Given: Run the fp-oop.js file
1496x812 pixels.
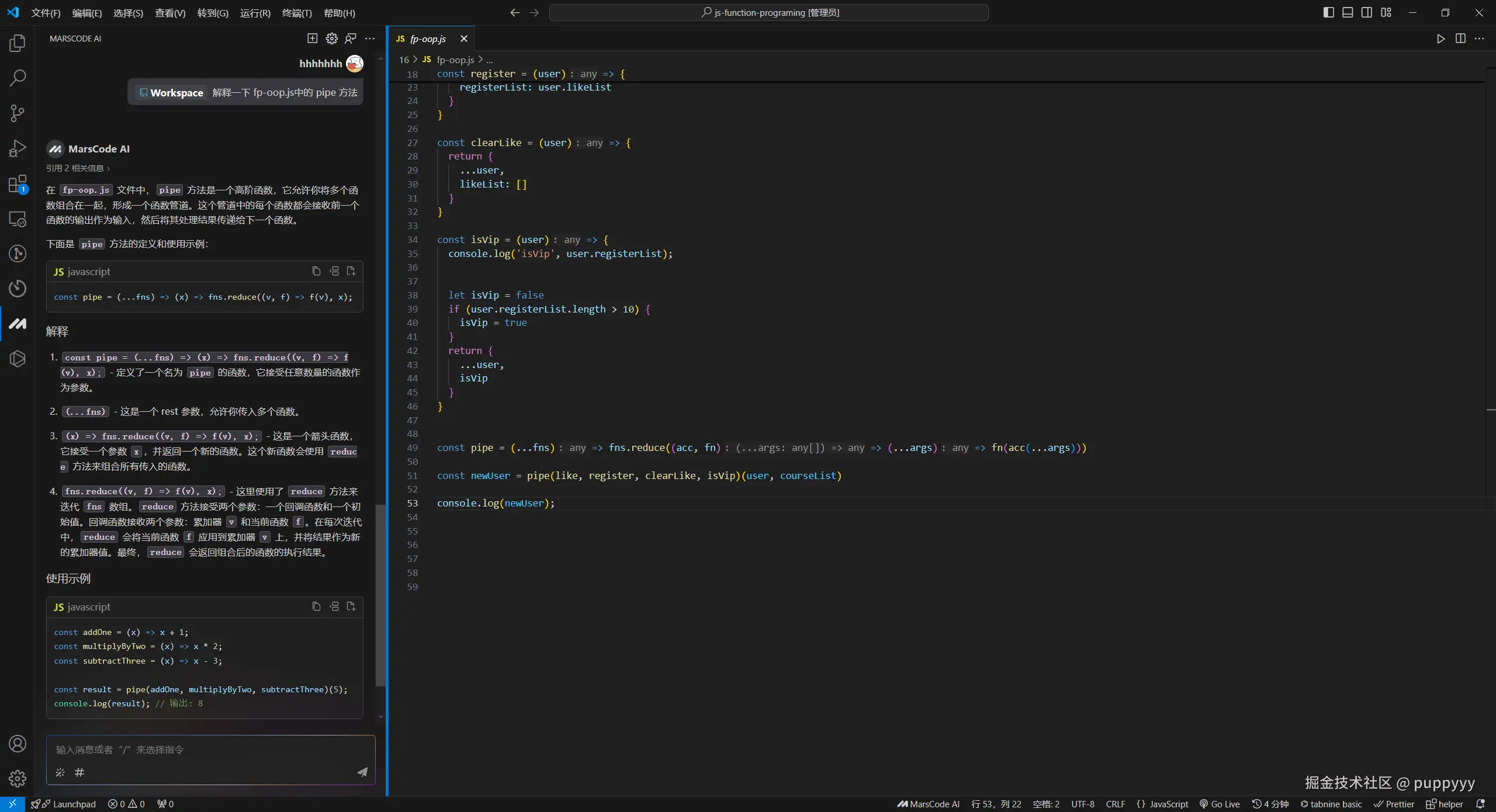Looking at the screenshot, I should click(x=1440, y=39).
